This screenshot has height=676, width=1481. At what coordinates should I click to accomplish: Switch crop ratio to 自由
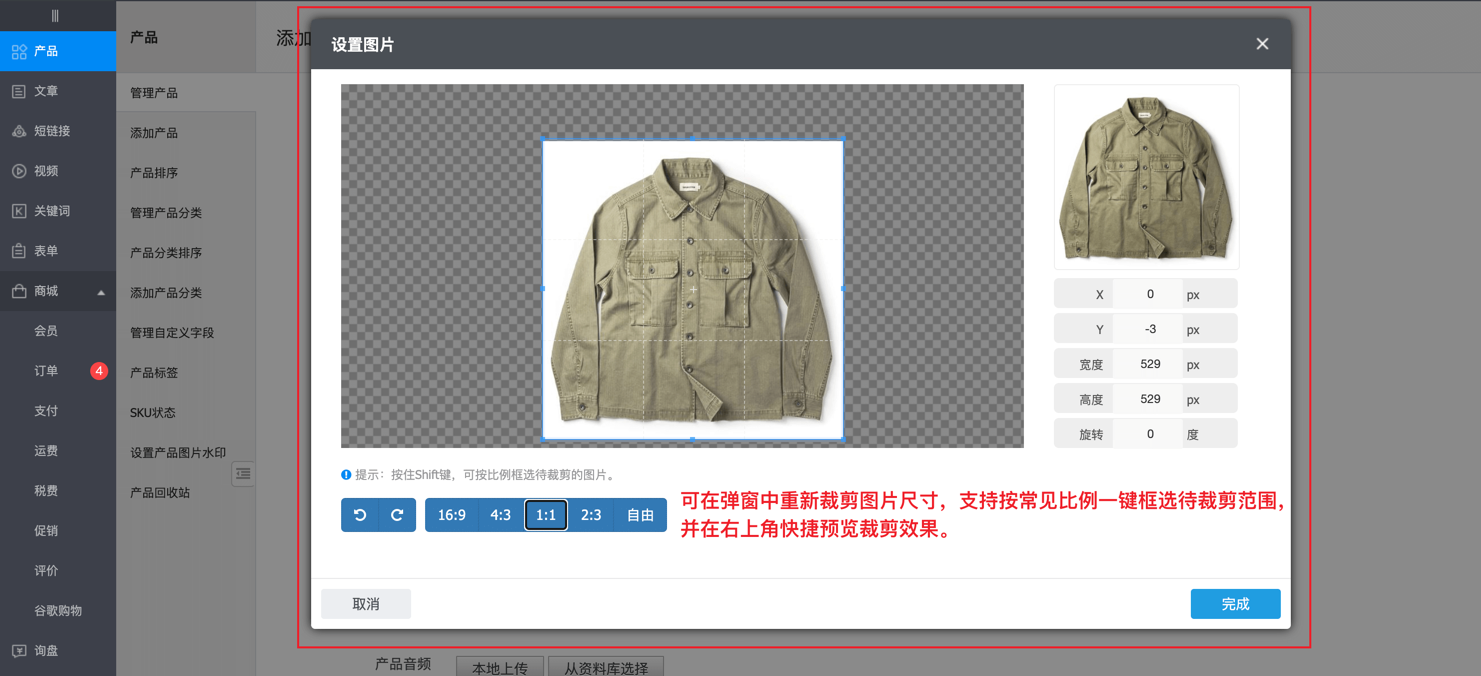(x=640, y=515)
